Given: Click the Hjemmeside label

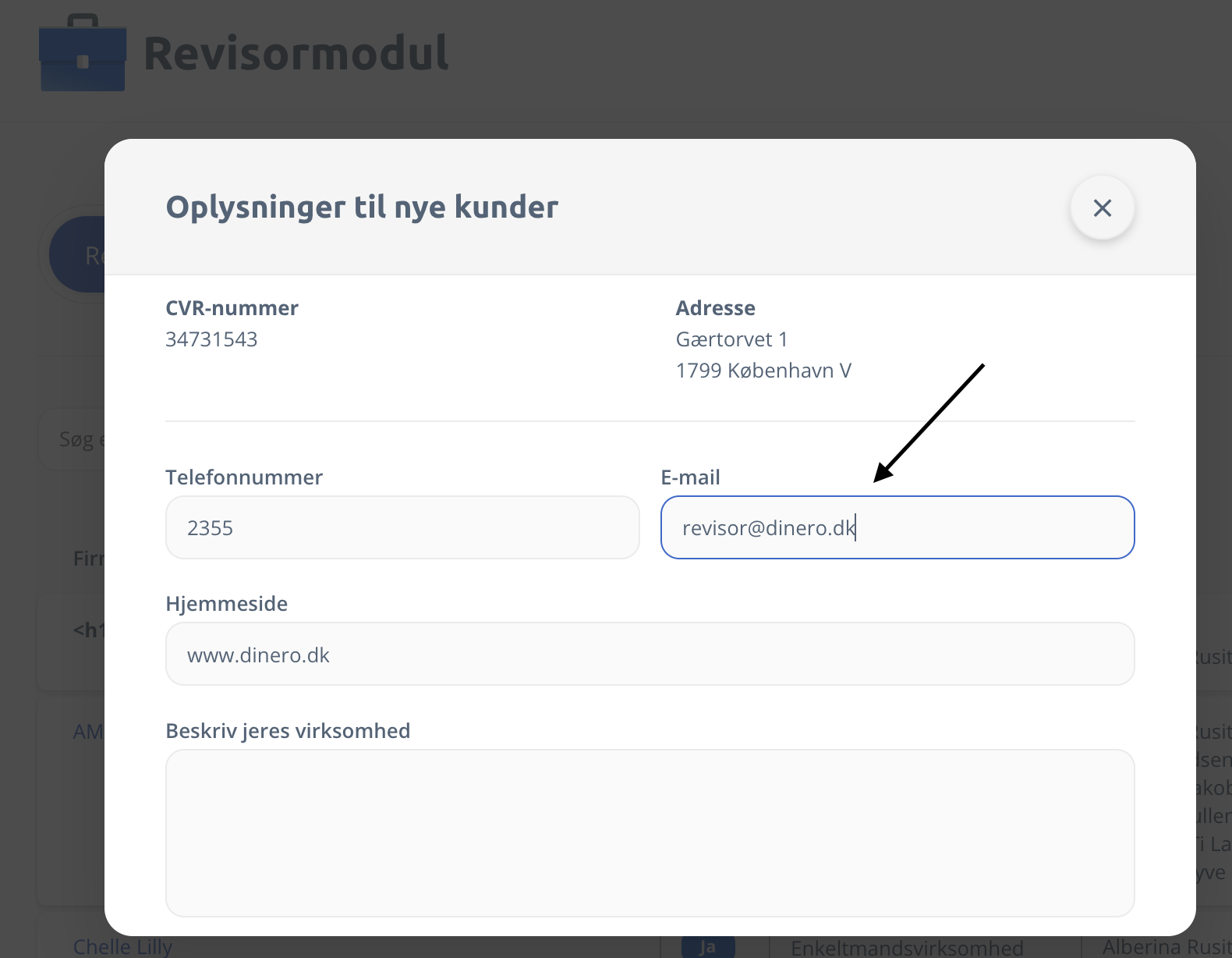Looking at the screenshot, I should [x=226, y=604].
